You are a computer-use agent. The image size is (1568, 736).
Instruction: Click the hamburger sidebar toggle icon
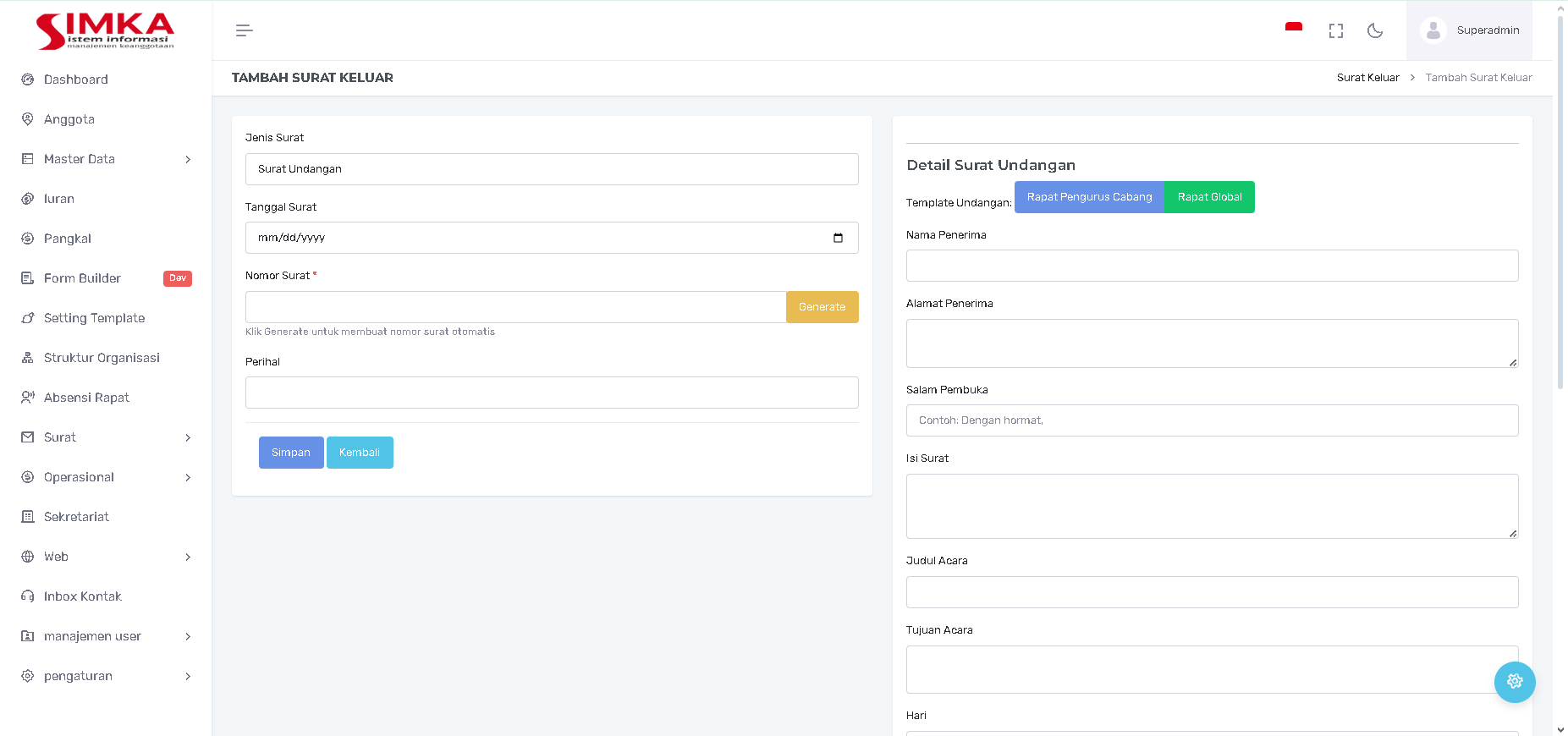tap(244, 30)
